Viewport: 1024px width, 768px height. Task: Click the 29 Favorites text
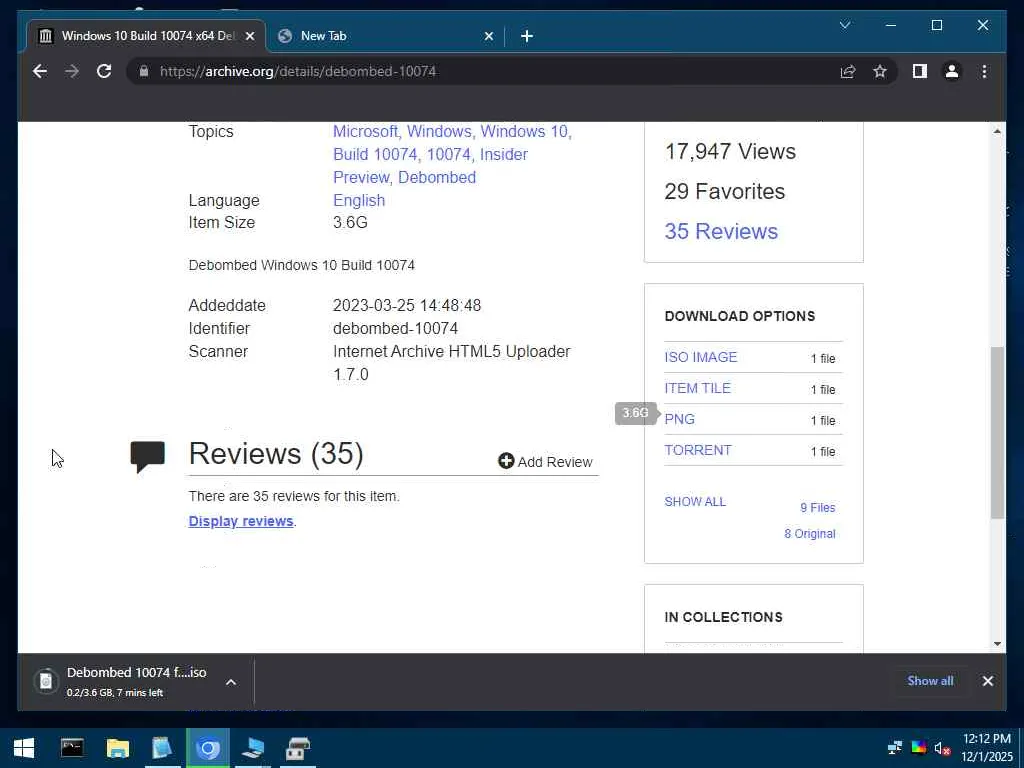click(x=724, y=191)
